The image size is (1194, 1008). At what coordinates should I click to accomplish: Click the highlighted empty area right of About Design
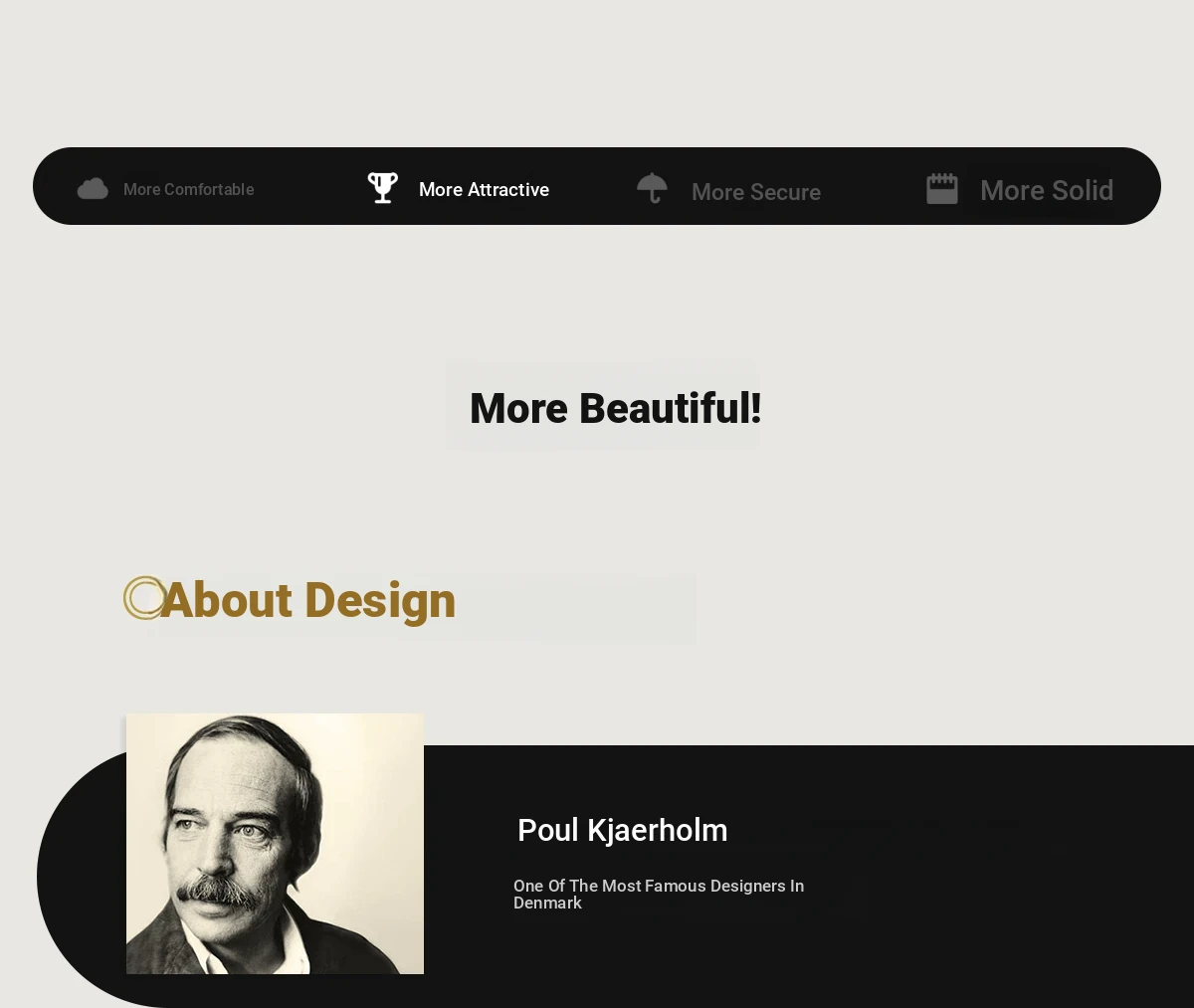coord(577,607)
